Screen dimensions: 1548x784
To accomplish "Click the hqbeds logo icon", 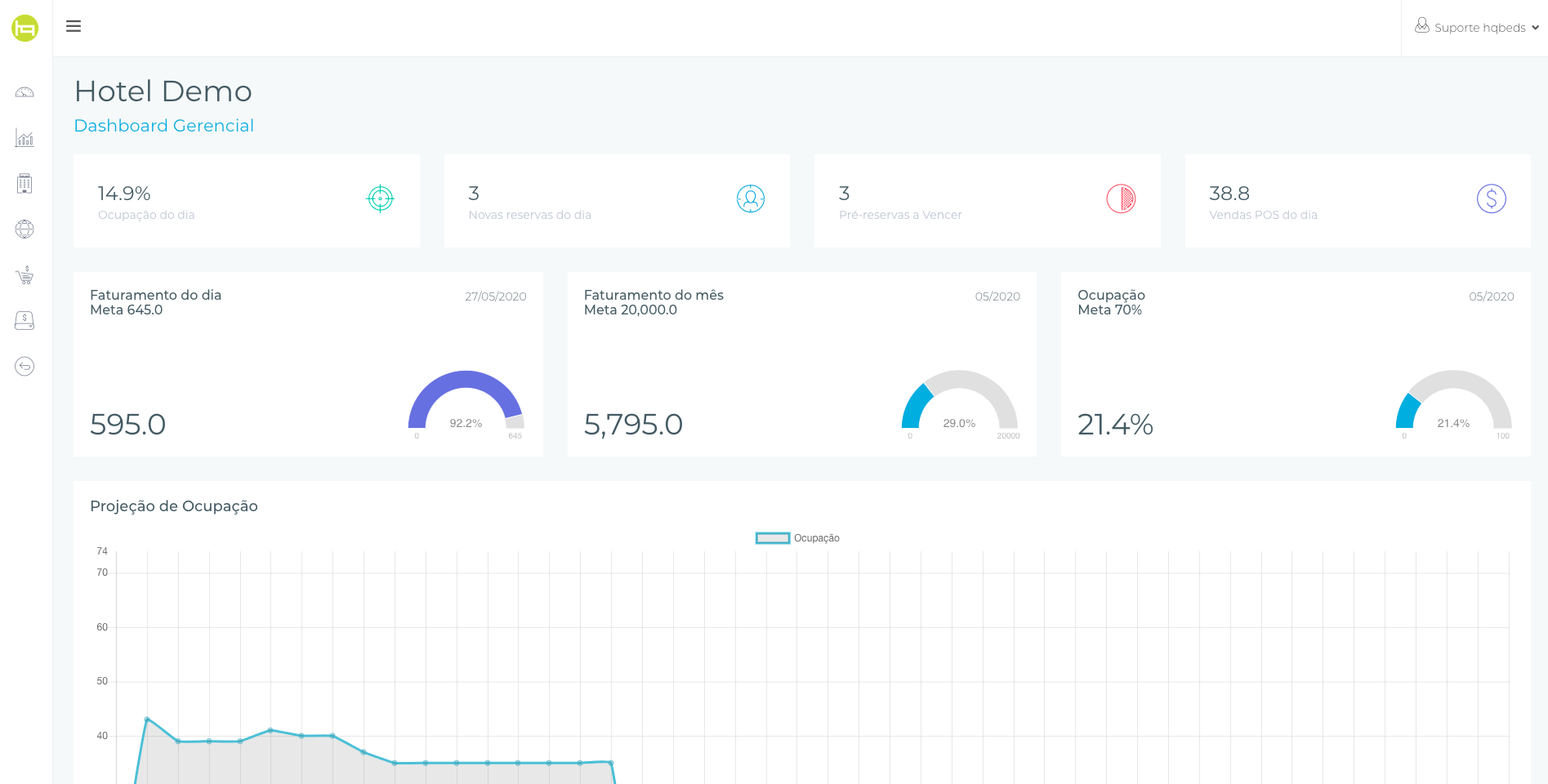I will (25, 29).
